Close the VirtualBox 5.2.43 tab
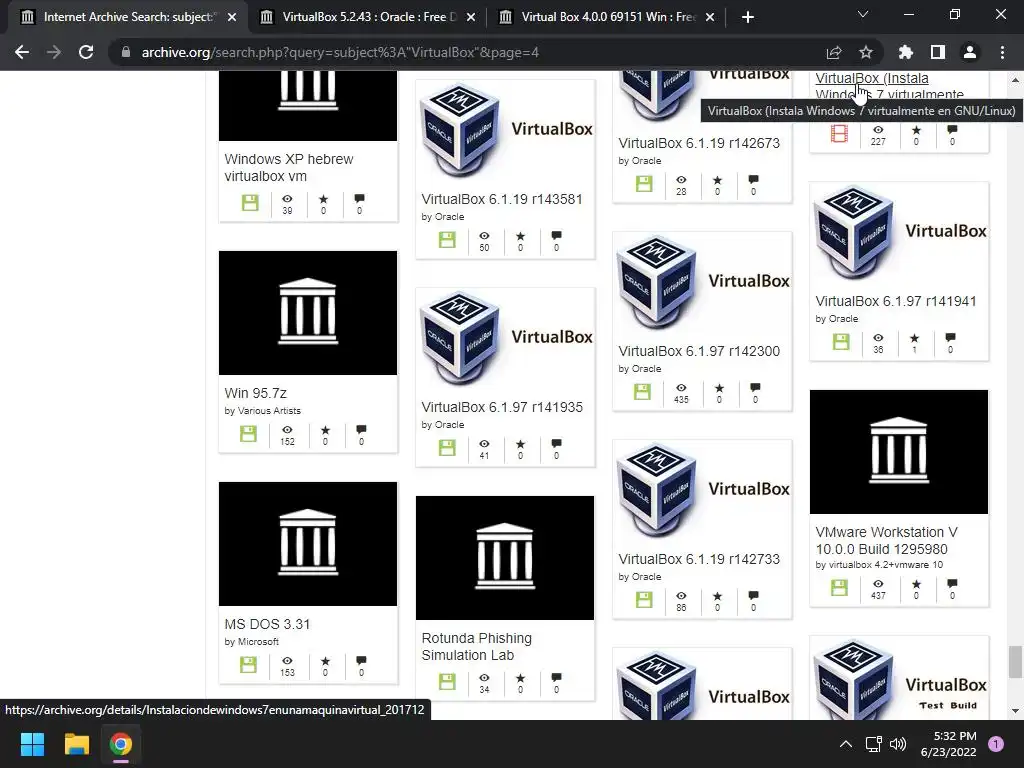 [x=471, y=17]
